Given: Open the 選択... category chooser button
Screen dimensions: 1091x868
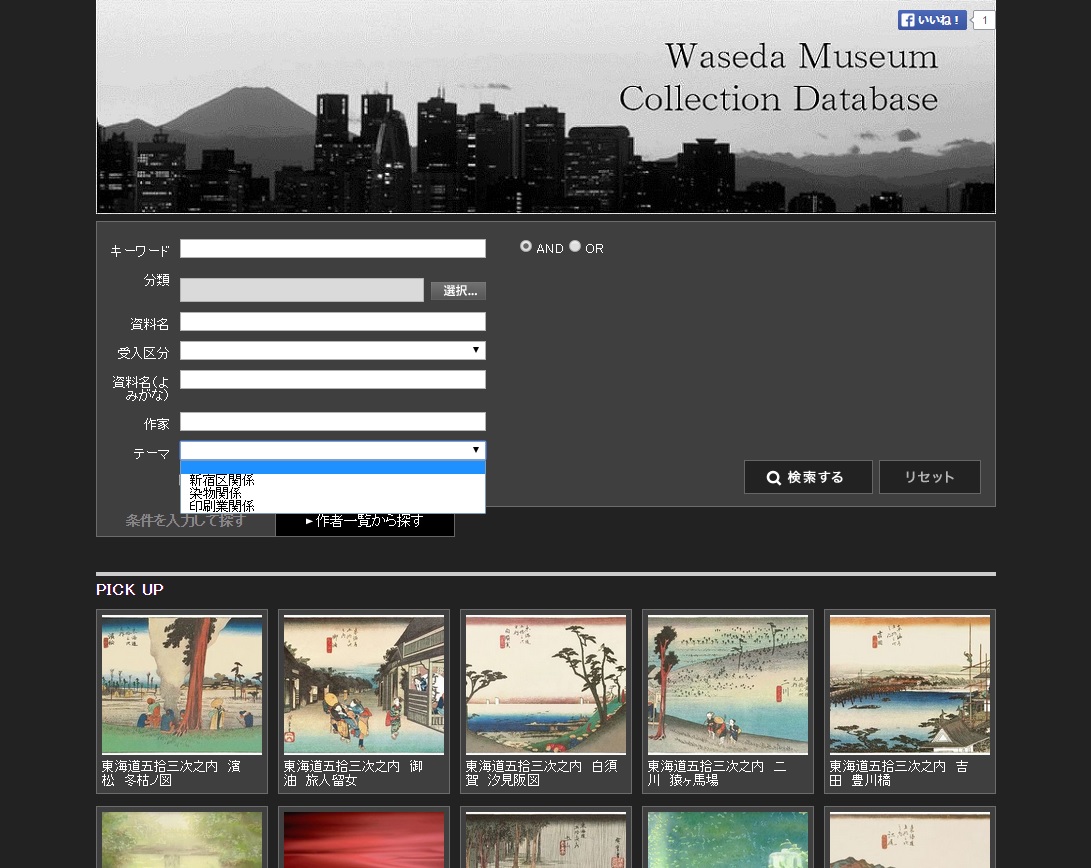Looking at the screenshot, I should (459, 291).
